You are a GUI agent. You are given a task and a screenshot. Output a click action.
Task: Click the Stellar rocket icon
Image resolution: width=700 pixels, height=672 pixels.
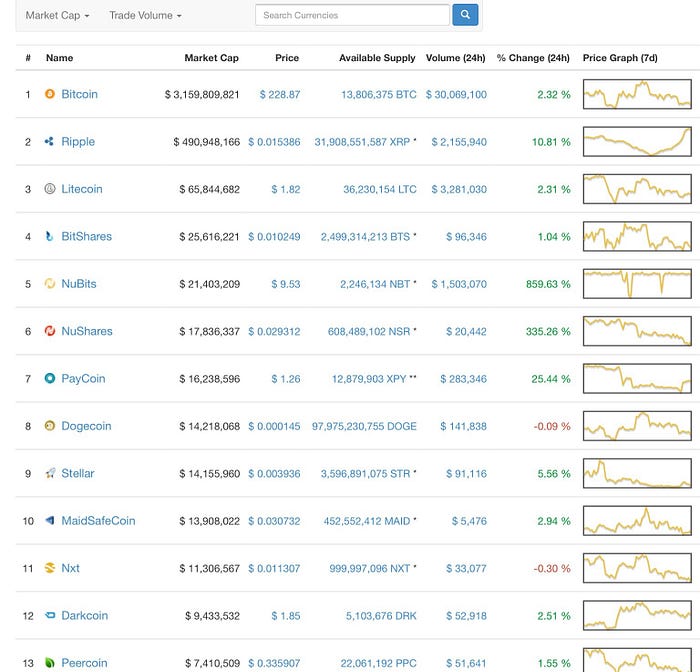(50, 473)
